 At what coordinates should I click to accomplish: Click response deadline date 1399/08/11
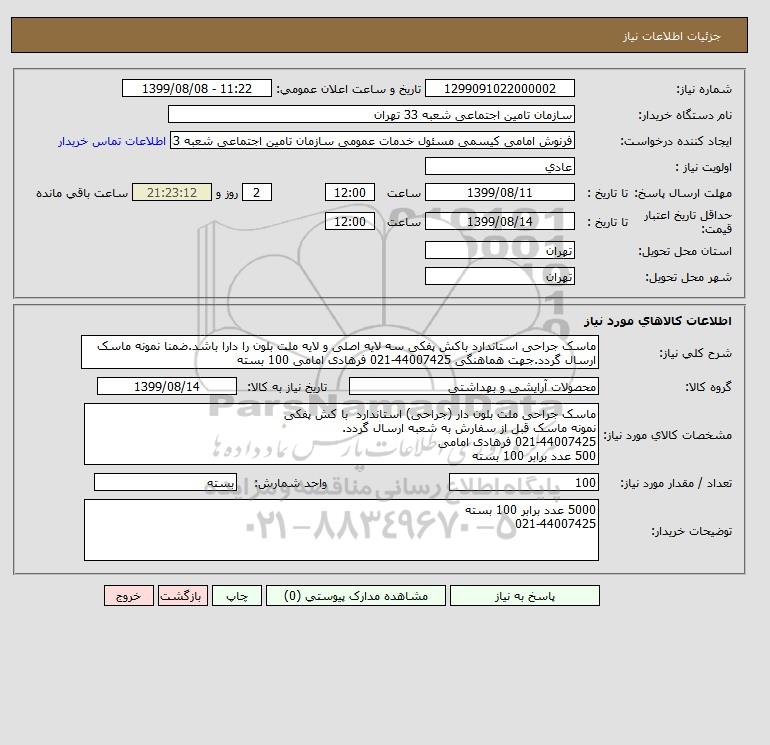coord(499,193)
